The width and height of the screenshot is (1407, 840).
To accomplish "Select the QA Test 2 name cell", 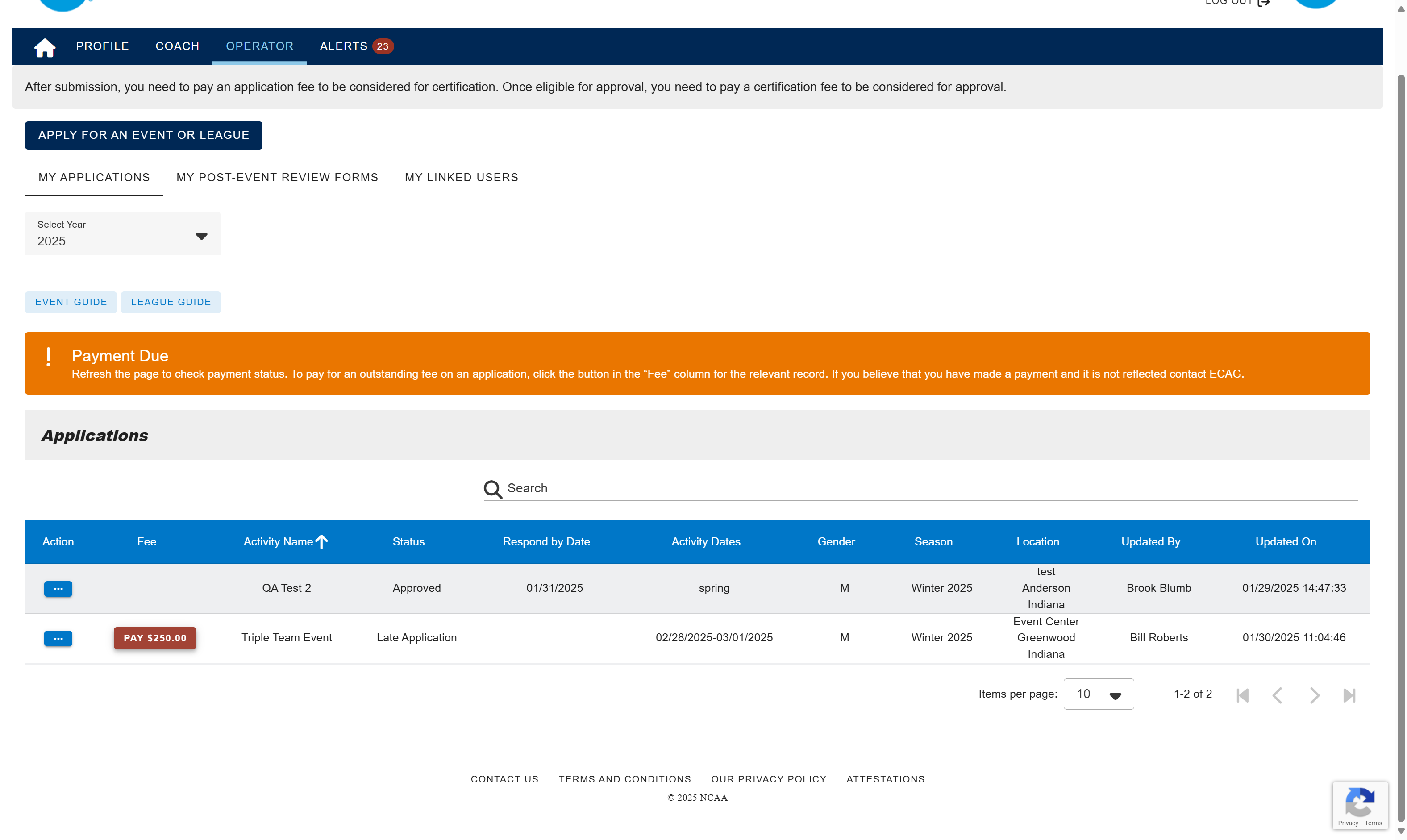I will pyautogui.click(x=287, y=588).
